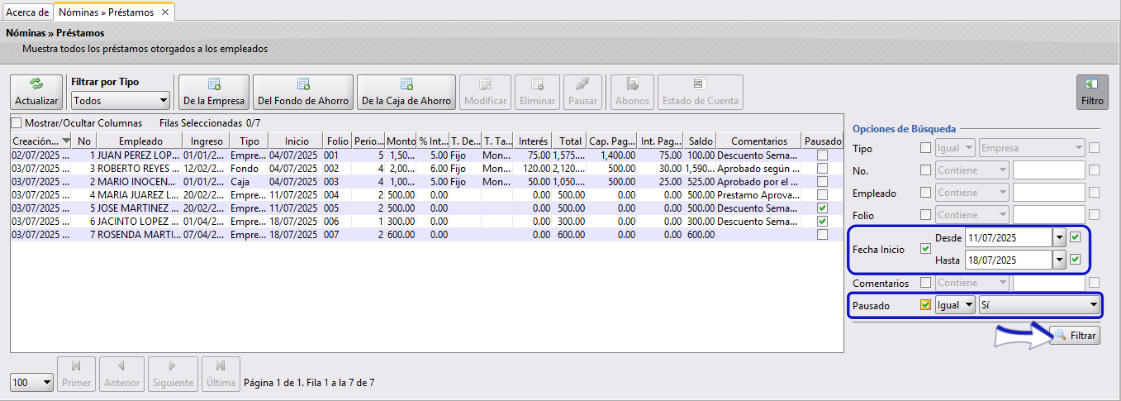This screenshot has height=401, width=1121.
Task: Switch to the Acerca de tab
Action: pyautogui.click(x=27, y=12)
